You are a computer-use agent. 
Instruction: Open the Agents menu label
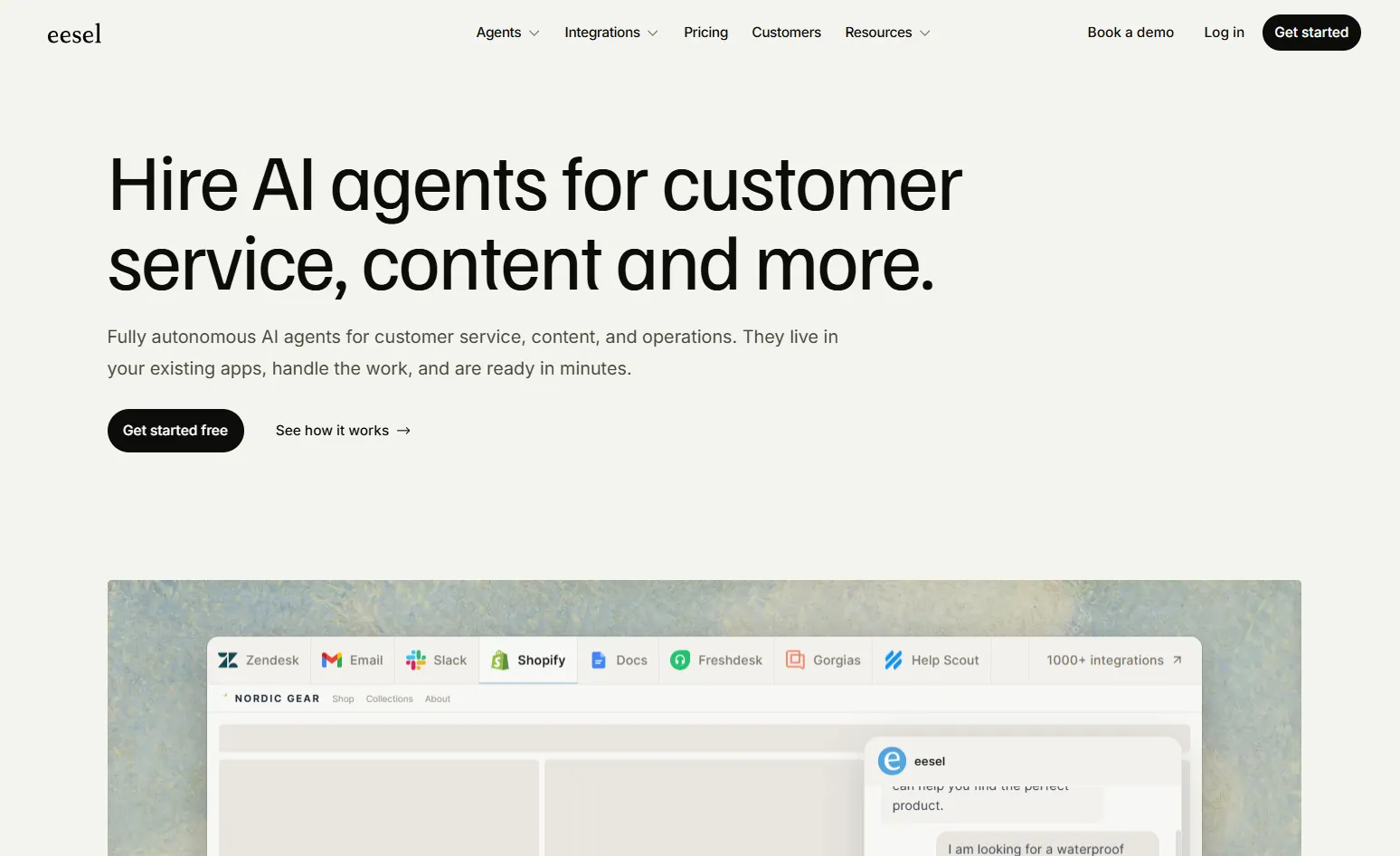coord(498,33)
